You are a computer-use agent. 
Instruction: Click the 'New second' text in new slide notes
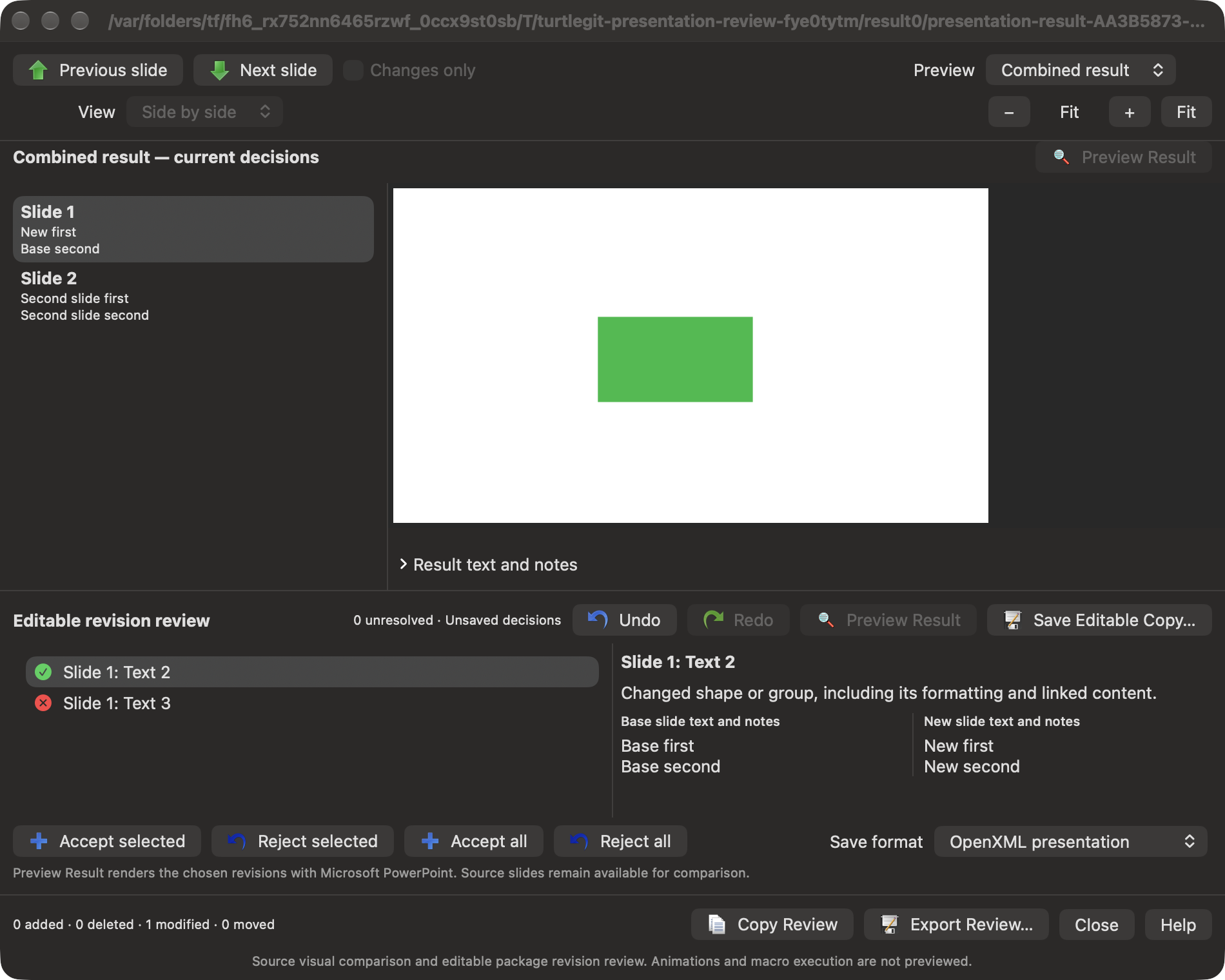(x=972, y=767)
